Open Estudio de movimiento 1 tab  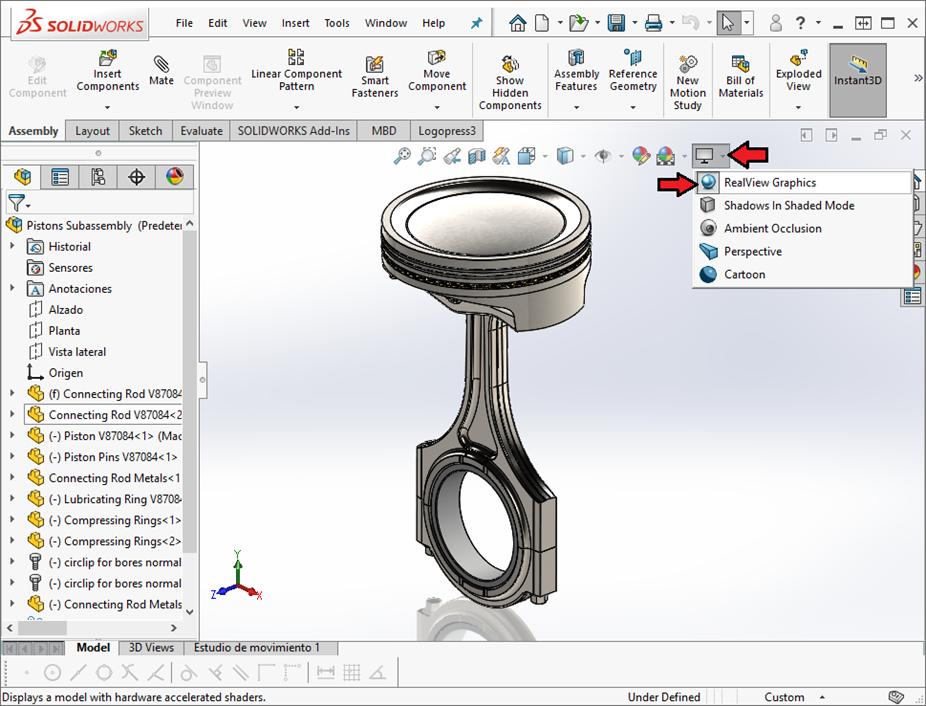[x=257, y=648]
